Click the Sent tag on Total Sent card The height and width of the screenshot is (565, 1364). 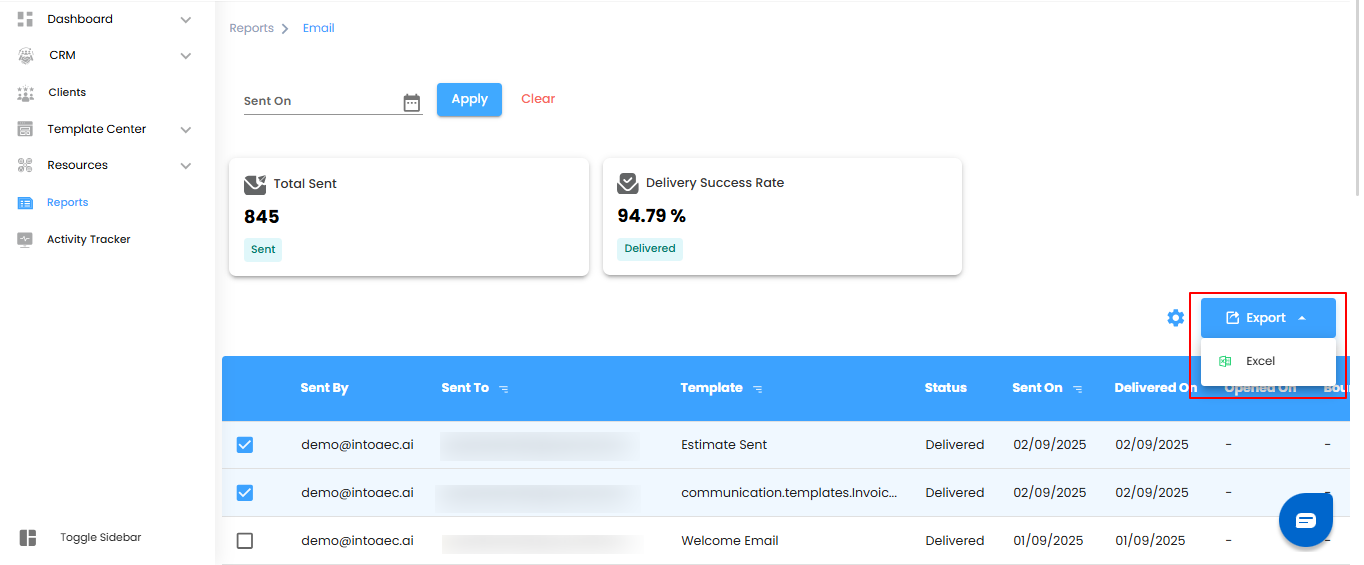pos(263,249)
